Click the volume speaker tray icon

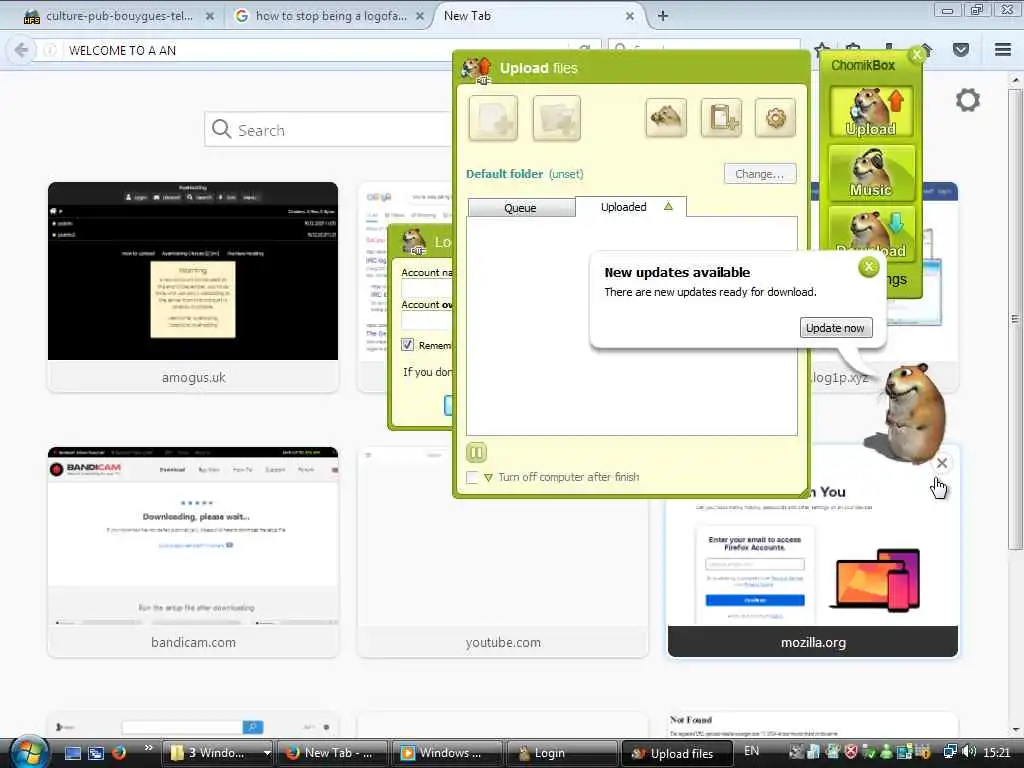pos(969,752)
